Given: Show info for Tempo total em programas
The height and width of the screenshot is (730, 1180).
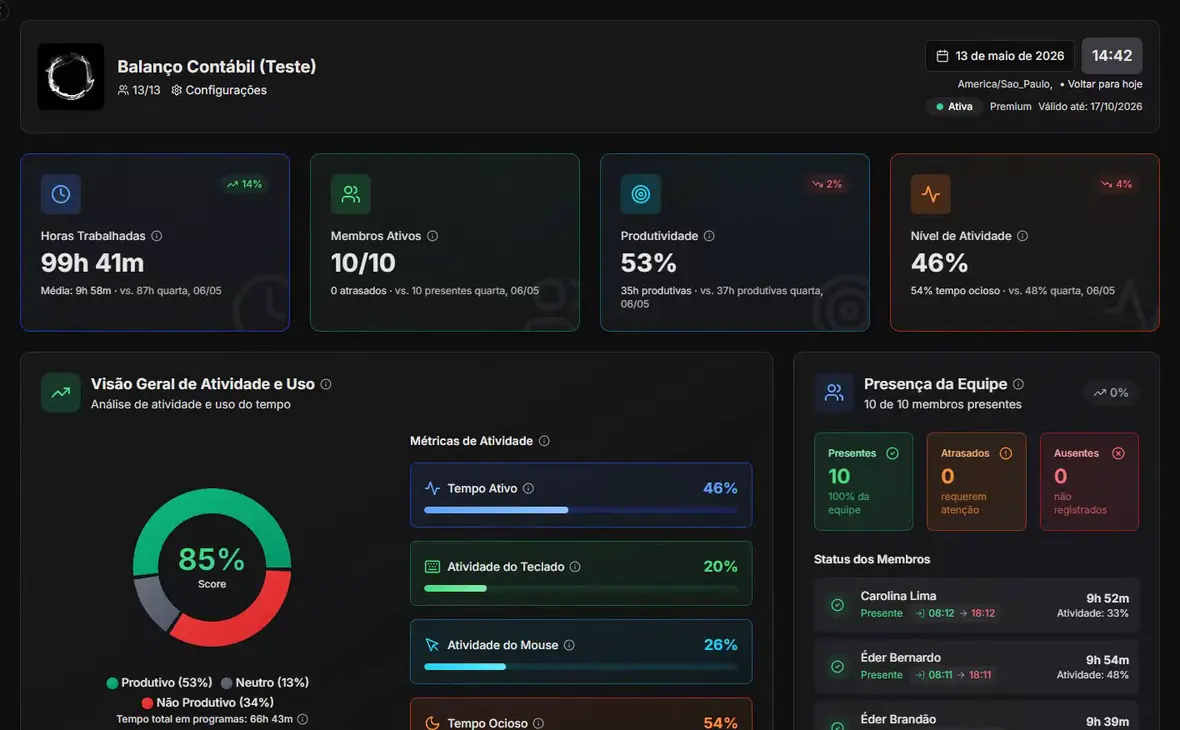Looking at the screenshot, I should (303, 719).
